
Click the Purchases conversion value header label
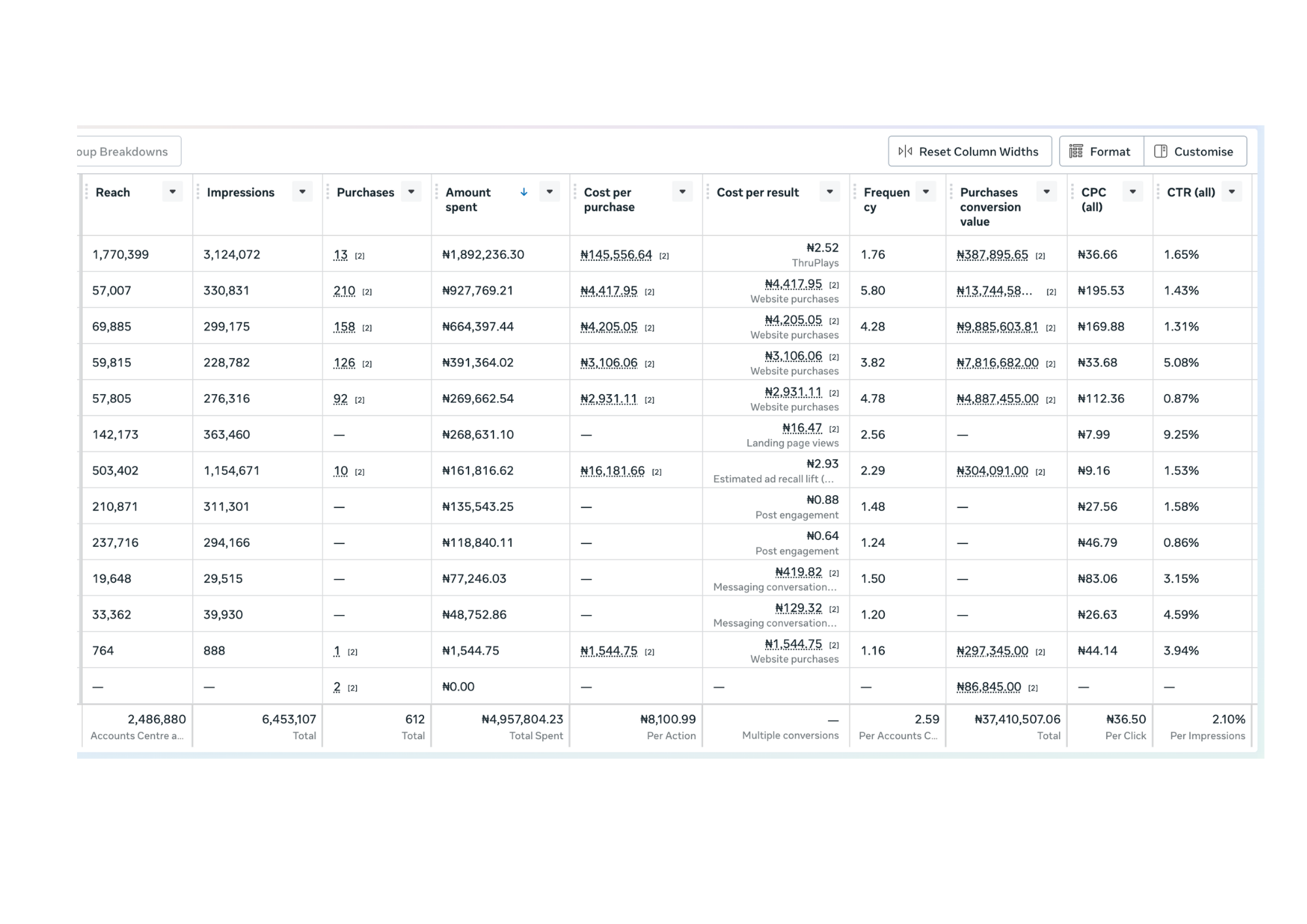[x=990, y=206]
